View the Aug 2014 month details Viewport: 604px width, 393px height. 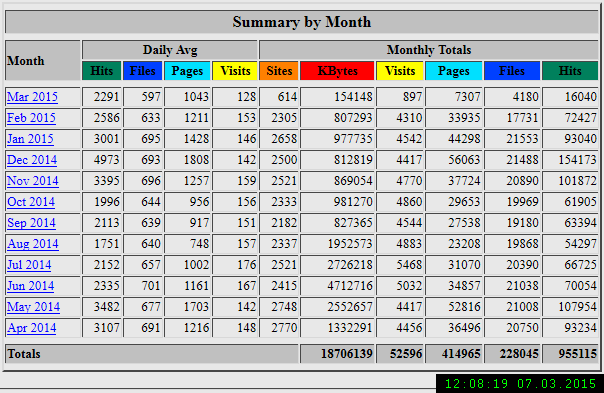point(33,244)
